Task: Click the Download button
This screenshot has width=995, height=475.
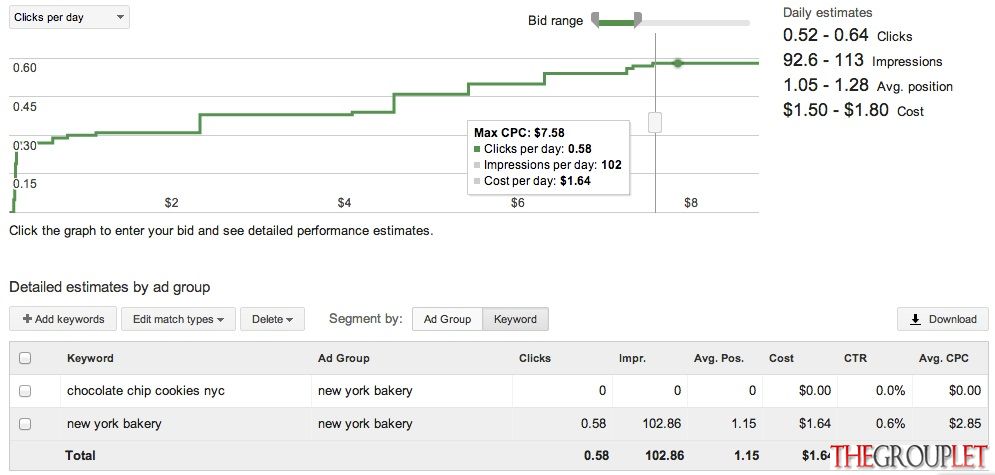Action: [943, 319]
